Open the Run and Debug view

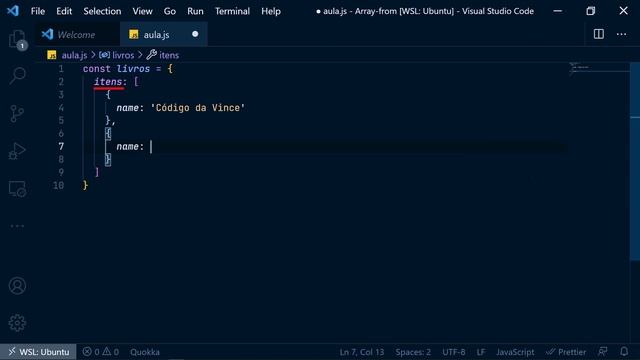coord(17,151)
